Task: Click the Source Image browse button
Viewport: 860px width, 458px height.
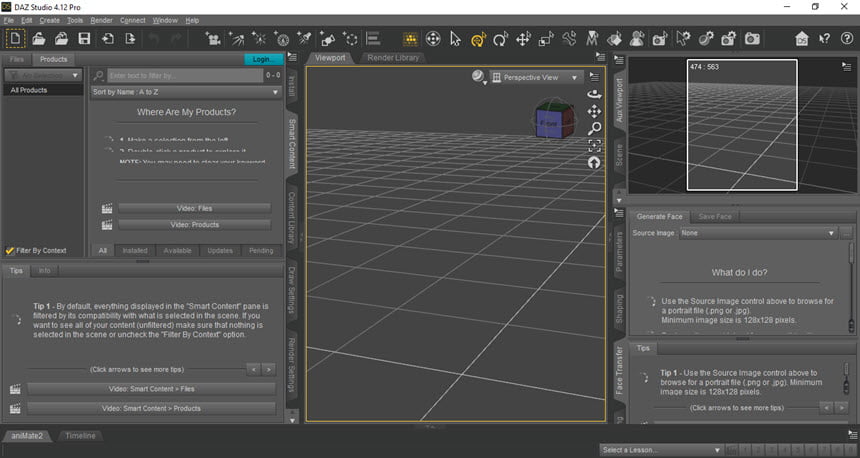Action: (847, 233)
